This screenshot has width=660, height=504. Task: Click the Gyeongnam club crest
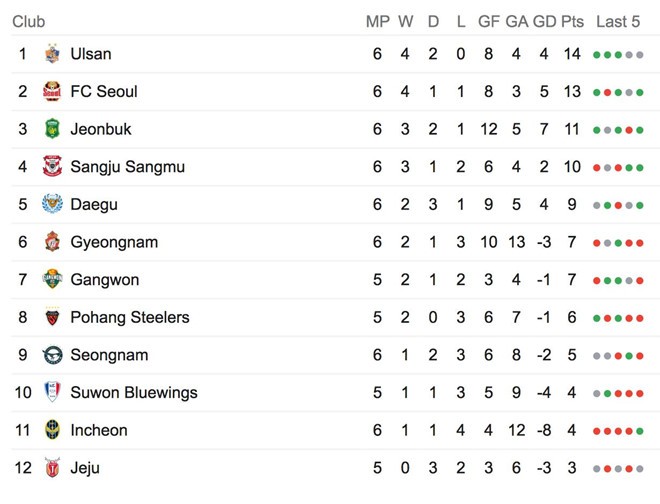point(52,242)
